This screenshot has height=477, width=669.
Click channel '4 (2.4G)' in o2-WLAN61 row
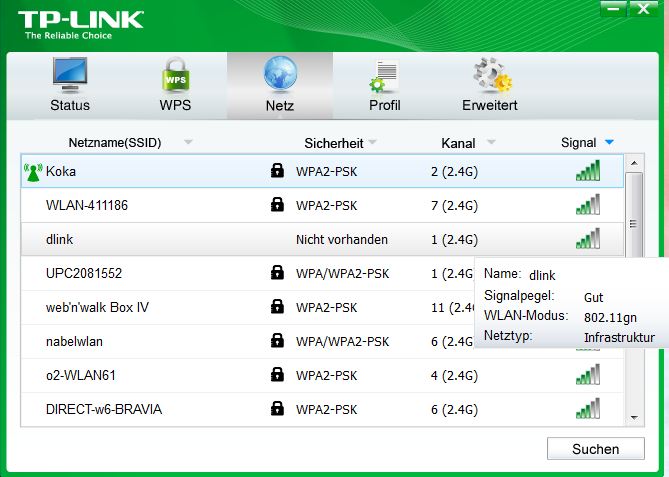pos(454,375)
